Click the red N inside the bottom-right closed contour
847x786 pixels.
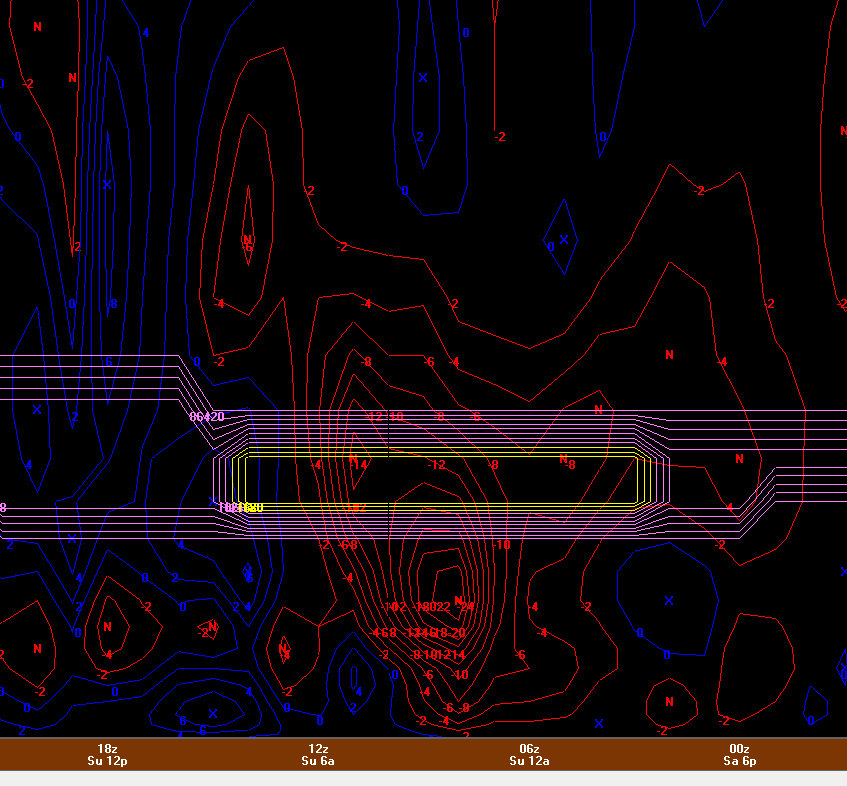(x=669, y=702)
